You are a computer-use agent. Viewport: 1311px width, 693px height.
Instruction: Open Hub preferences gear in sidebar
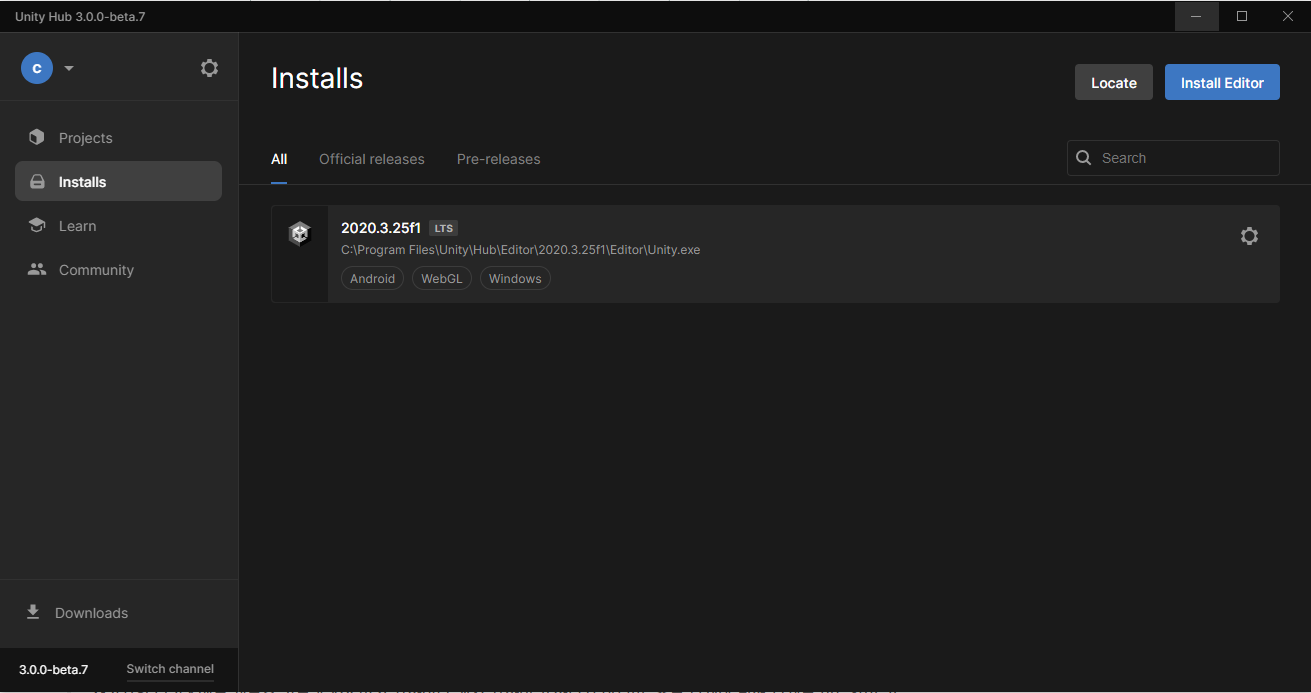209,68
